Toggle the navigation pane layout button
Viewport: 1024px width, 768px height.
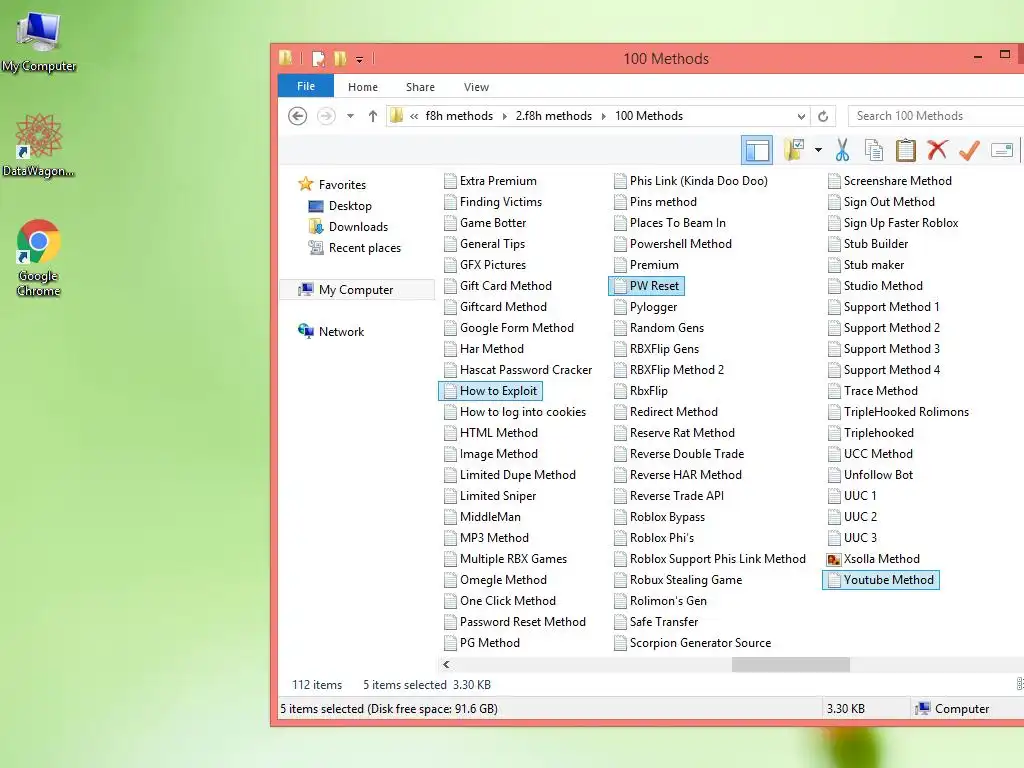point(757,150)
